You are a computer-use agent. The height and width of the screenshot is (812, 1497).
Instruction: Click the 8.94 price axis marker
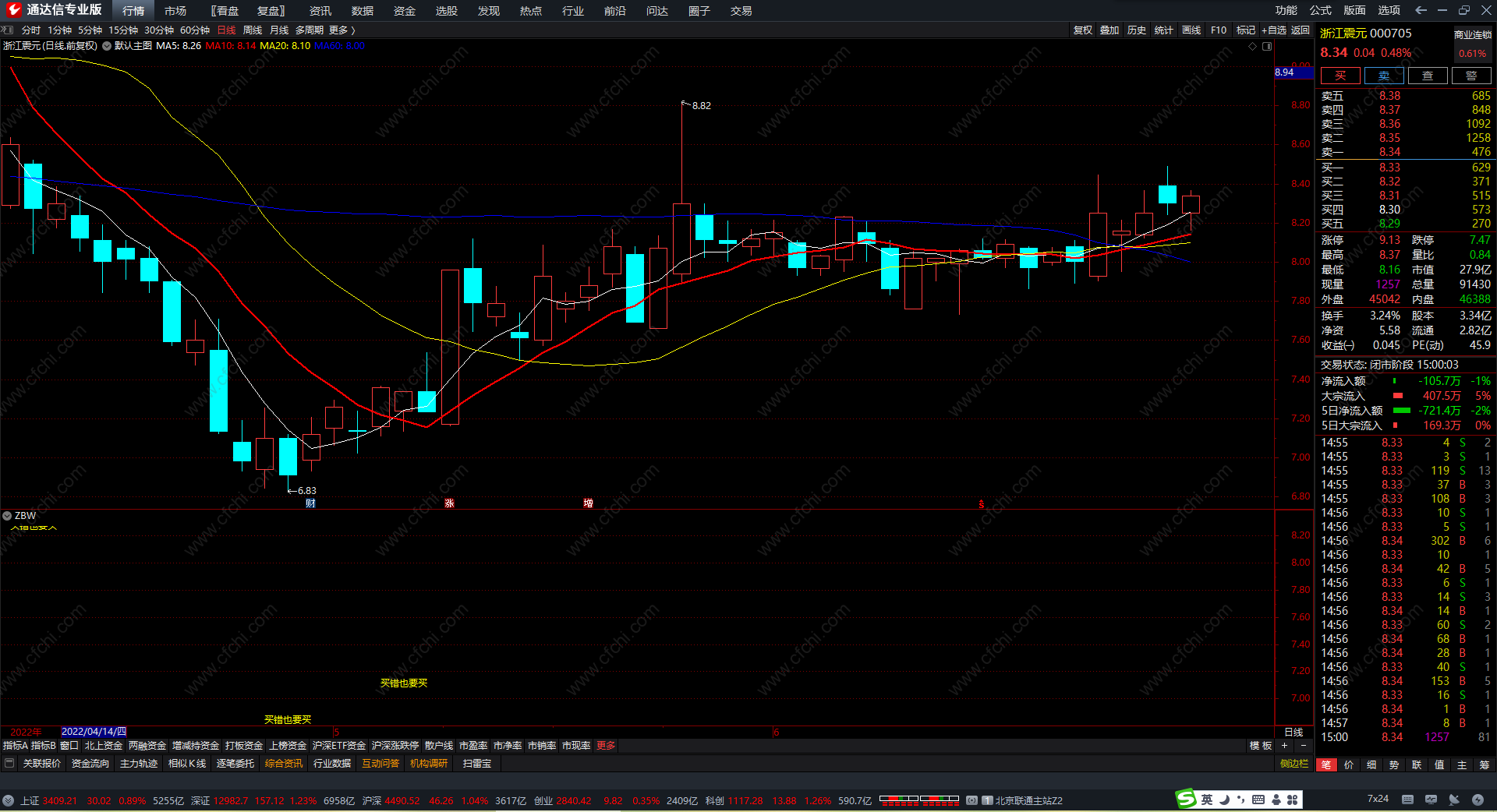[x=1294, y=72]
